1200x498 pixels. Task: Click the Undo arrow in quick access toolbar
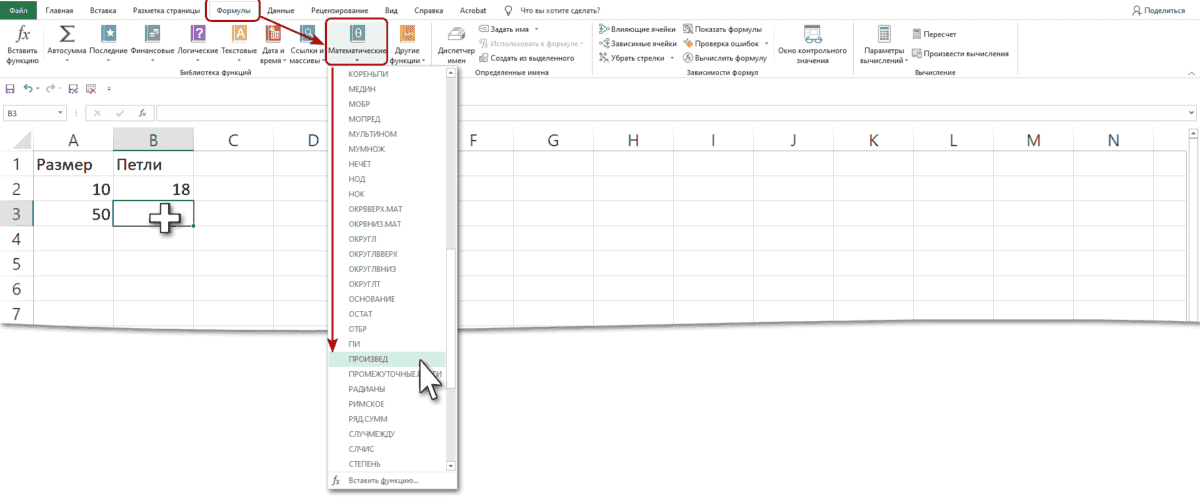[x=29, y=89]
